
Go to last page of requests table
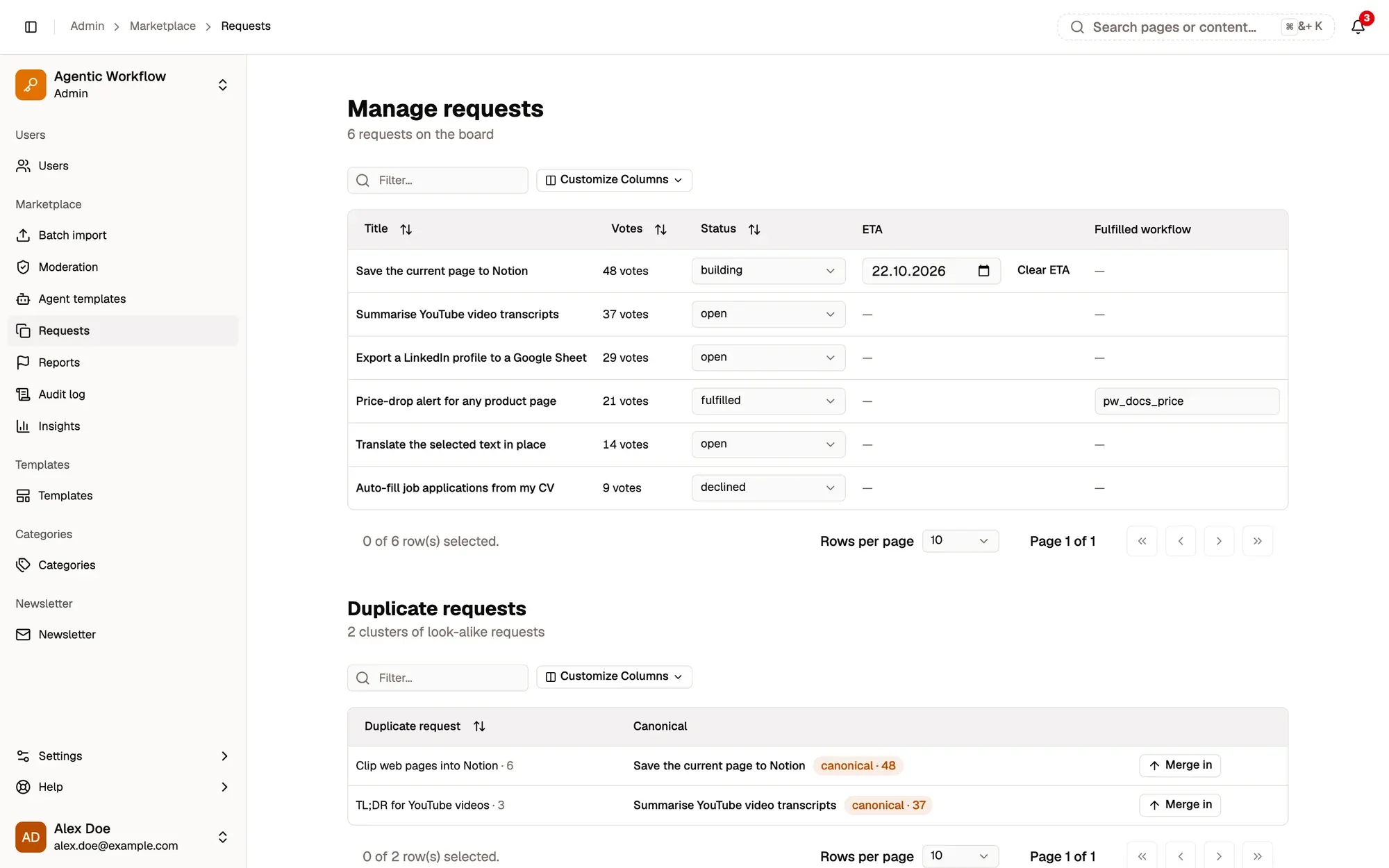[x=1257, y=541]
